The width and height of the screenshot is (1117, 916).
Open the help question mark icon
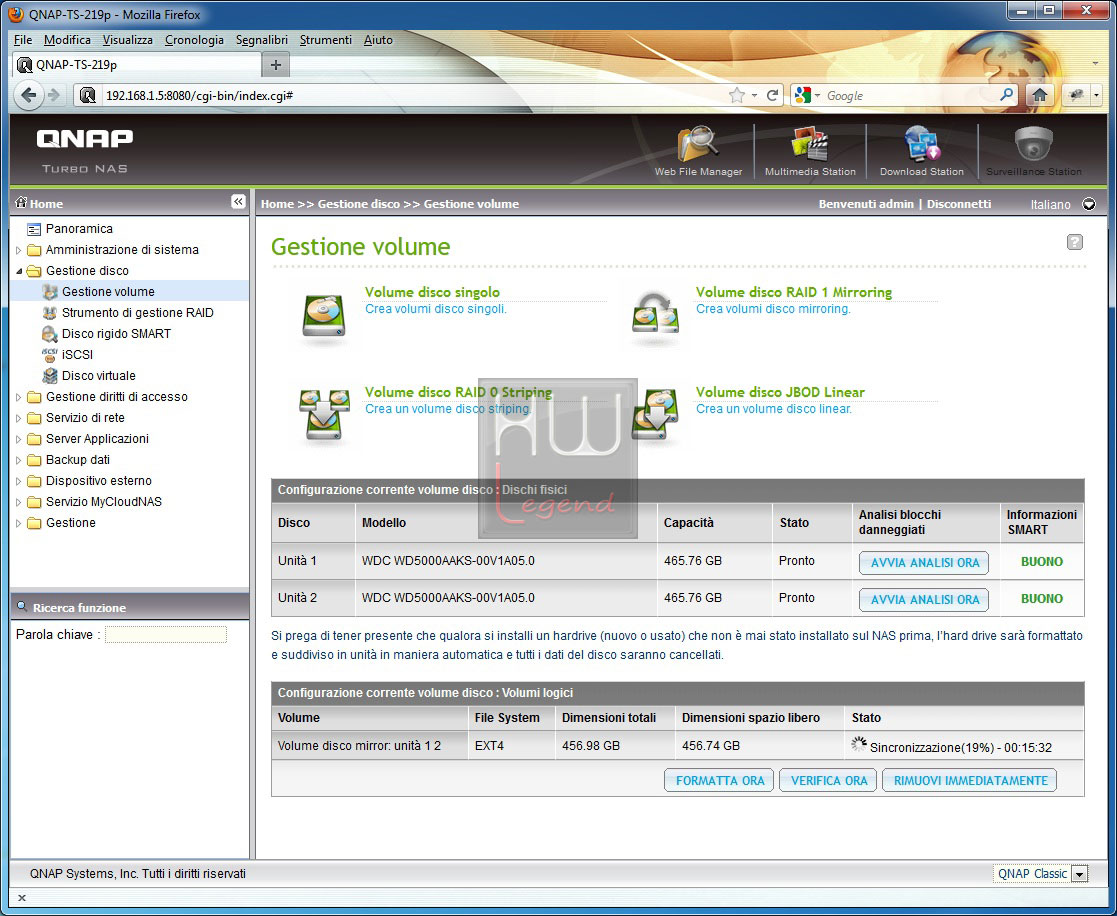pyautogui.click(x=1075, y=242)
